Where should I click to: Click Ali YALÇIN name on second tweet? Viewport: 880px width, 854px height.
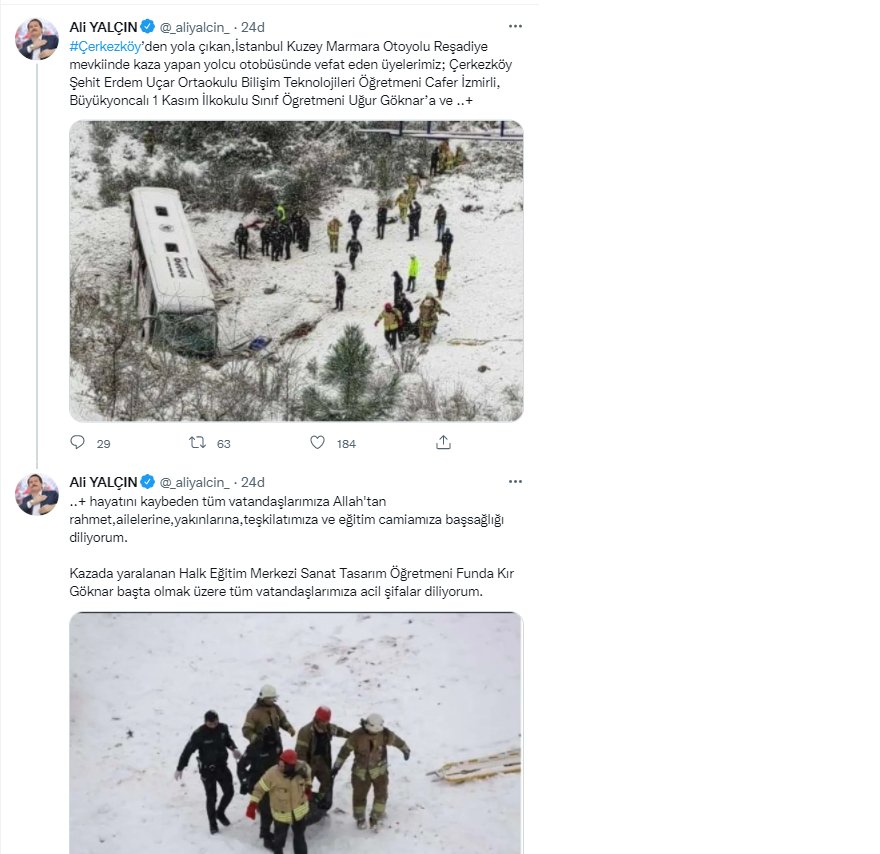click(103, 482)
